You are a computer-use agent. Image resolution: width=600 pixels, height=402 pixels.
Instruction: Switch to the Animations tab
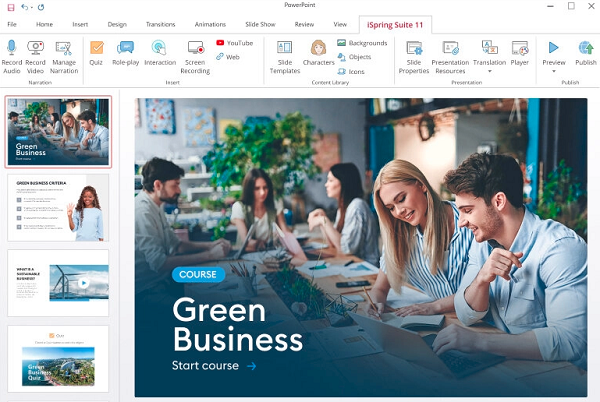209,23
